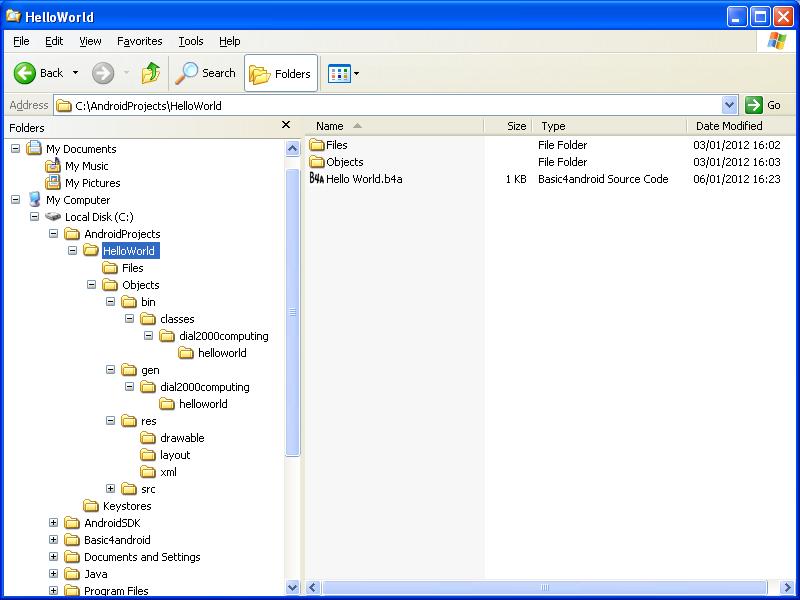The image size is (800, 600).
Task: Select the Files folder icon in file list
Action: [317, 145]
